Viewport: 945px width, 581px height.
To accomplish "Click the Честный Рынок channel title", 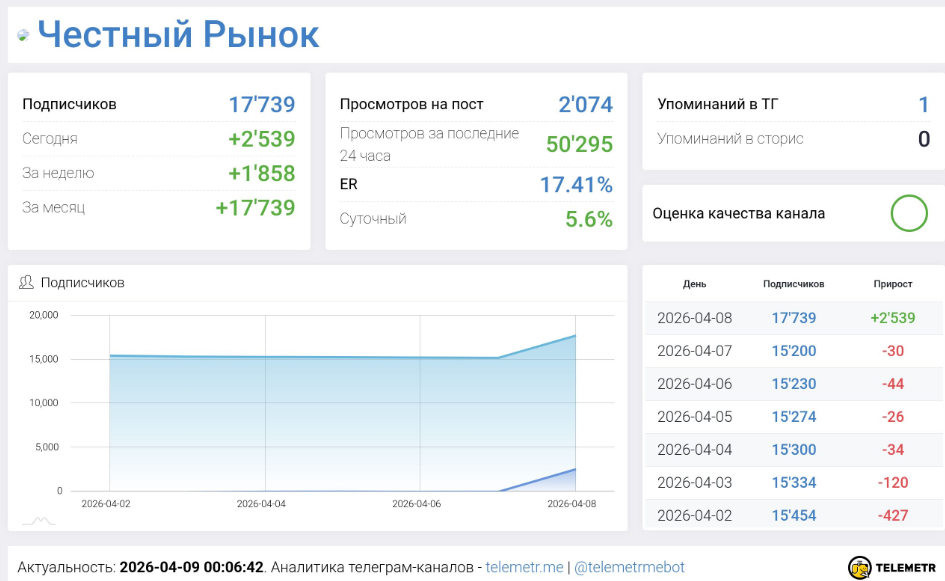I will click(180, 33).
